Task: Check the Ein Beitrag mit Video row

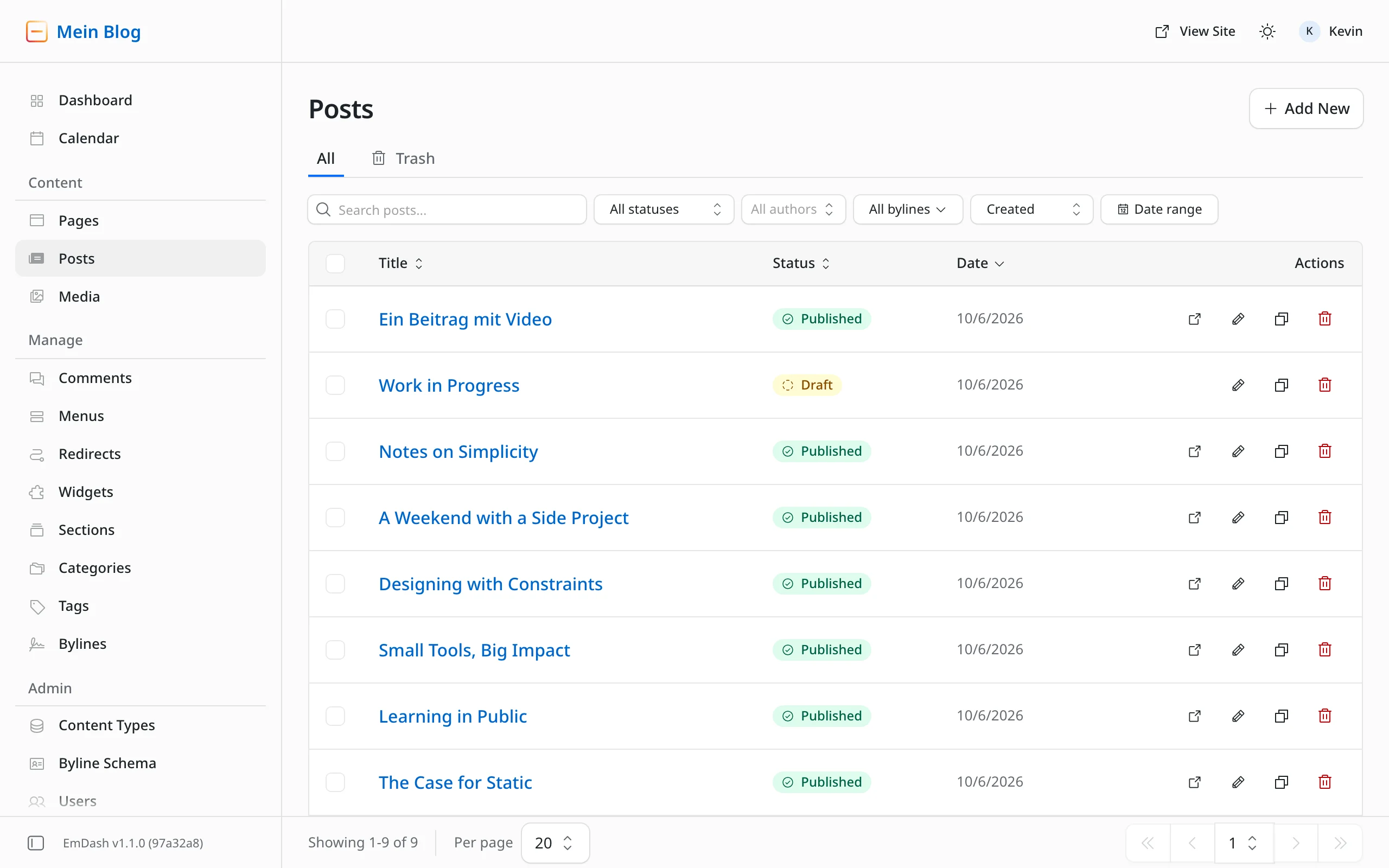Action: 335,318
